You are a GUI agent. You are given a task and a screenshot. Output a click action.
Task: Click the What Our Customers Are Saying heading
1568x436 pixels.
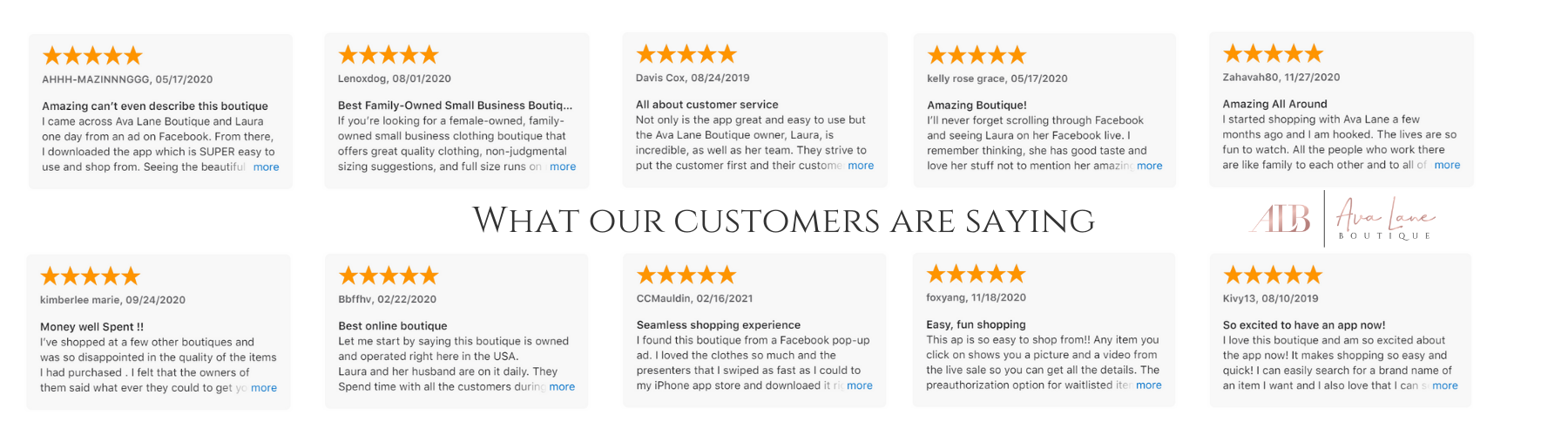coord(783,221)
